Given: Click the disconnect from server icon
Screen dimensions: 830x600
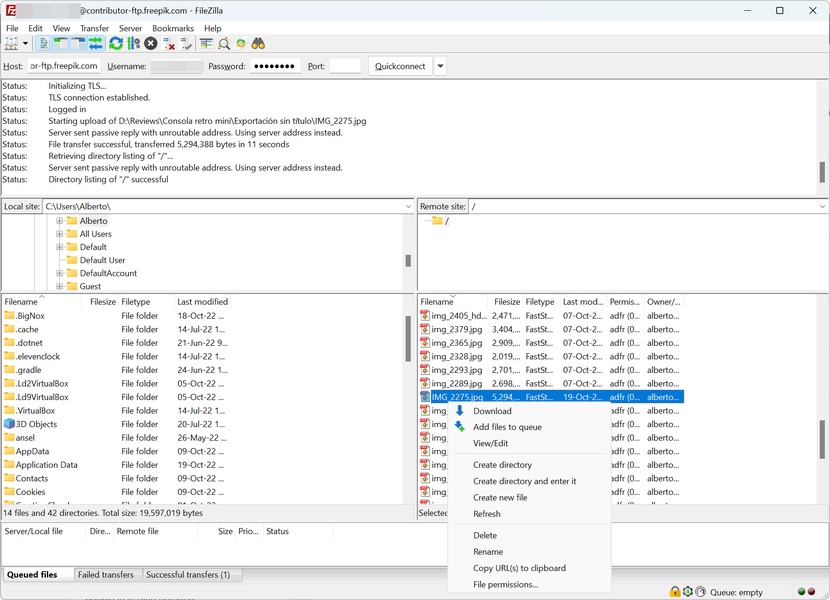Looking at the screenshot, I should [169, 44].
